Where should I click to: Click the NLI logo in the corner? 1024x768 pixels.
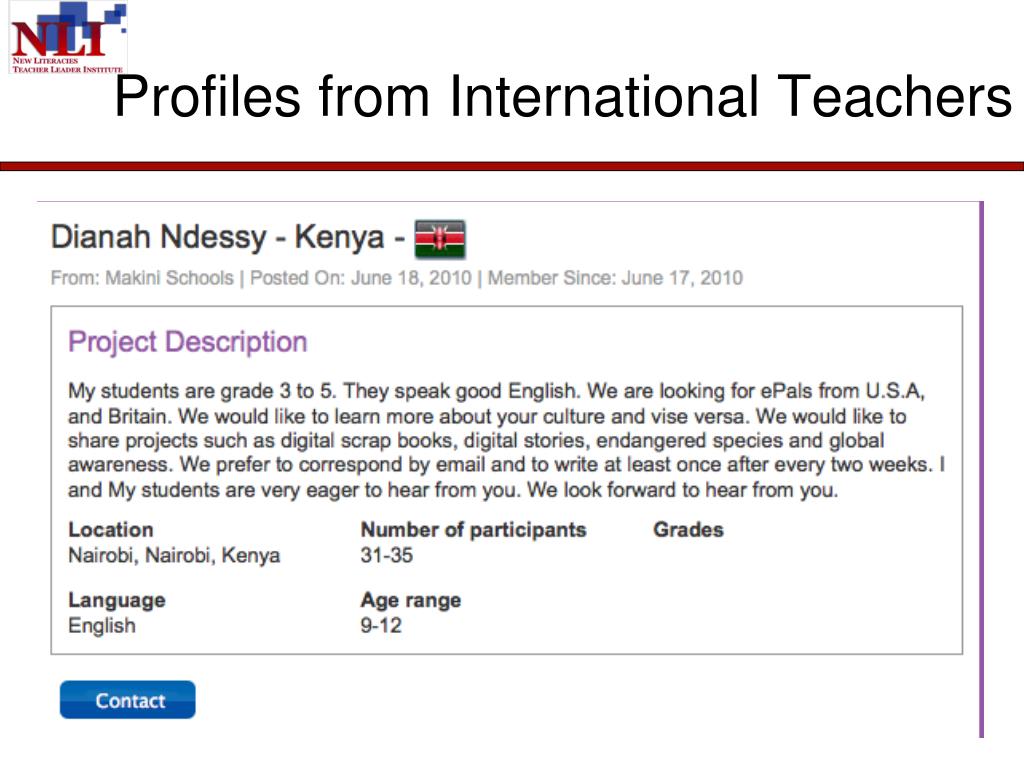(x=68, y=37)
